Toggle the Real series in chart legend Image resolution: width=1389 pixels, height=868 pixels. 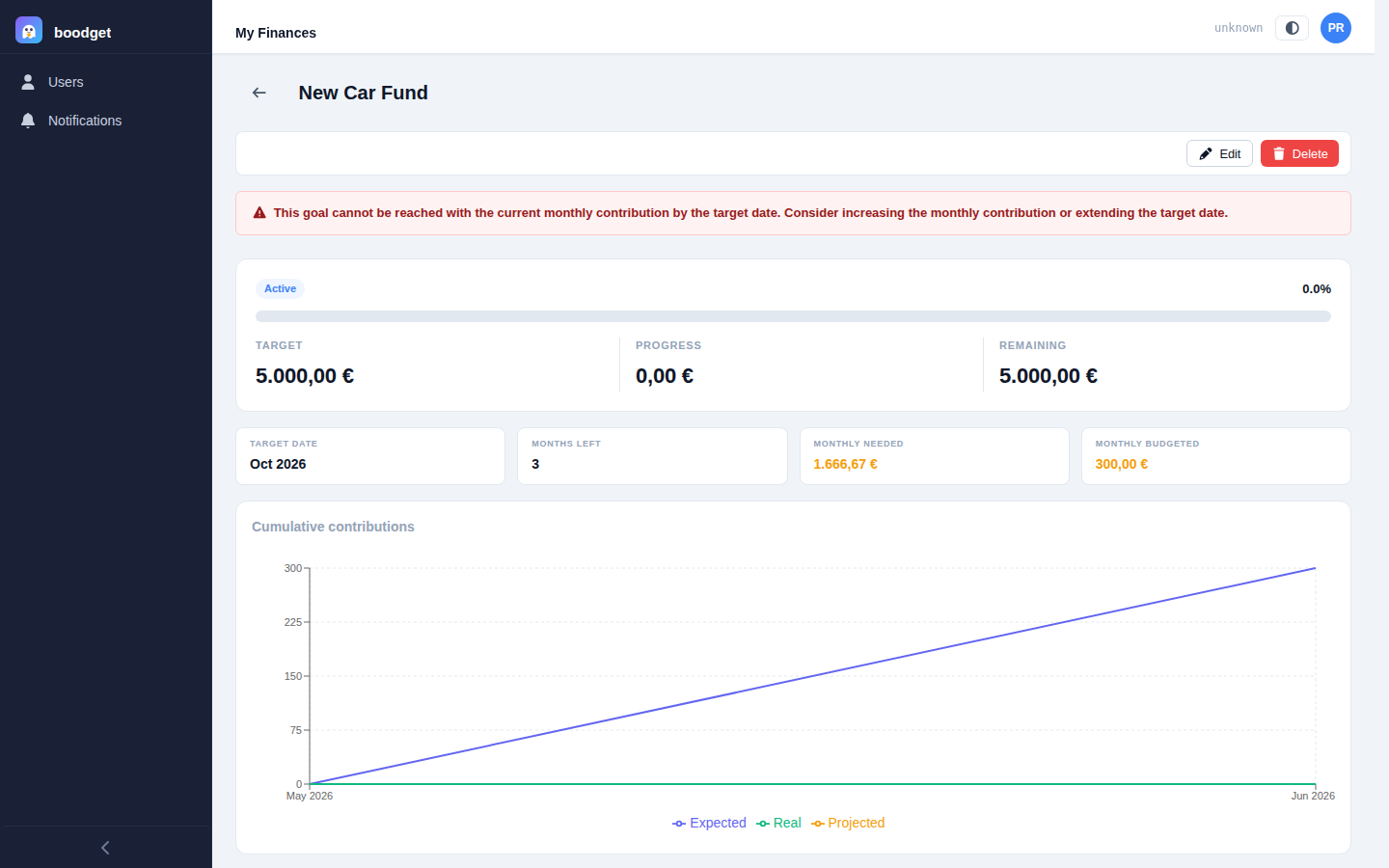(778, 823)
